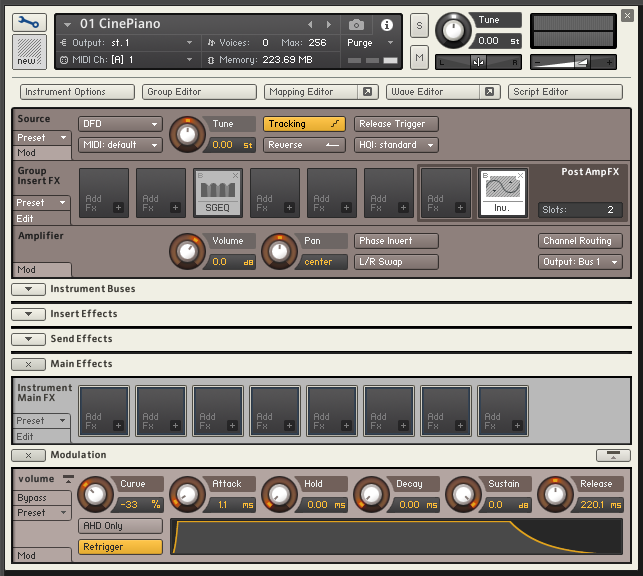Add Fx in last Instrument Main FX slot
Image resolution: width=643 pixels, height=576 pixels.
[x=503, y=411]
